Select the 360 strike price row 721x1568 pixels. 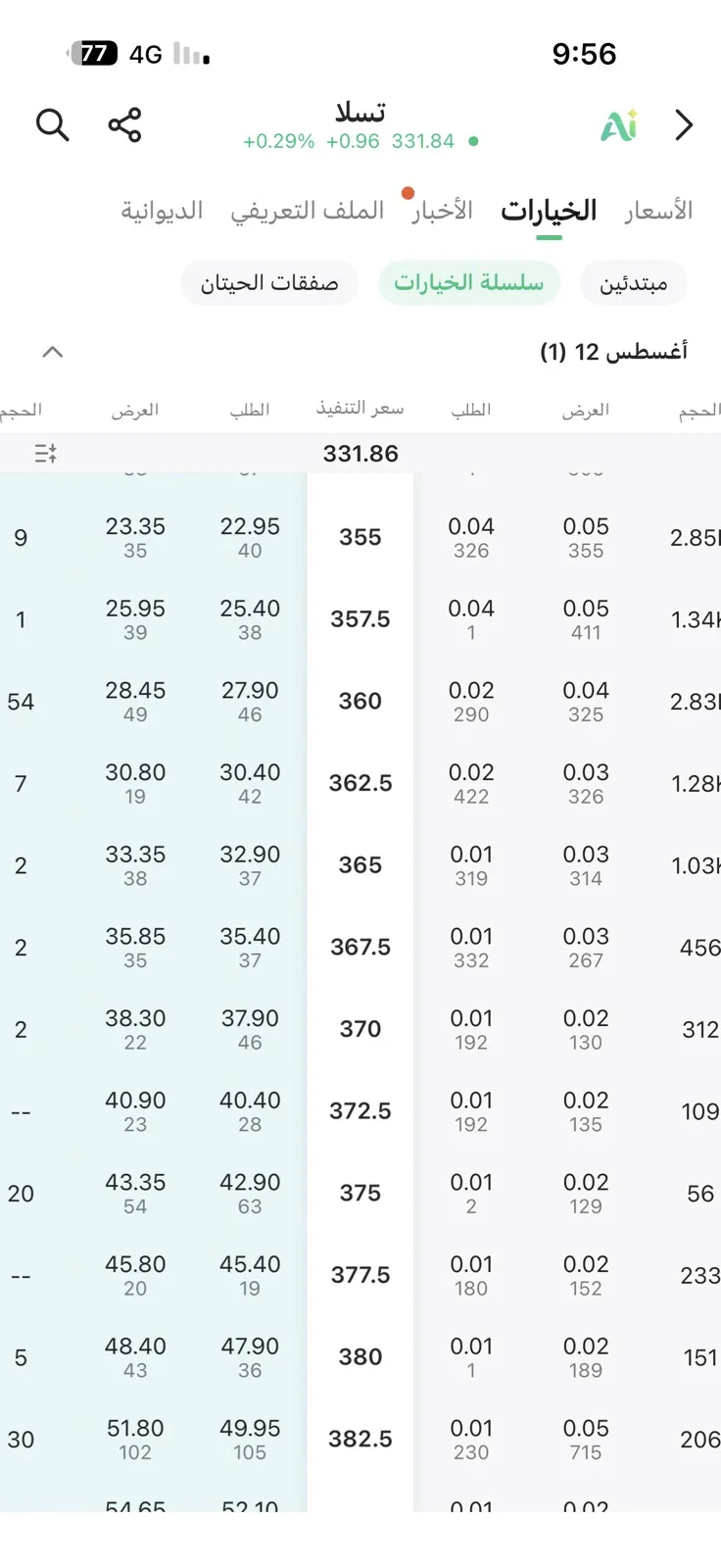pos(360,701)
